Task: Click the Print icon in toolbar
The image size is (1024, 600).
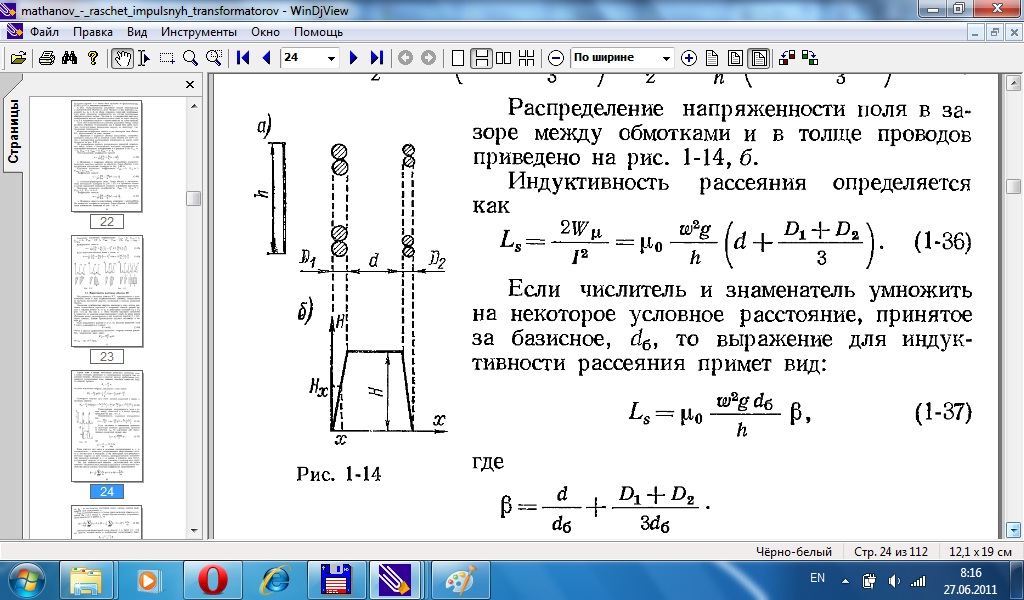Action: [x=46, y=58]
